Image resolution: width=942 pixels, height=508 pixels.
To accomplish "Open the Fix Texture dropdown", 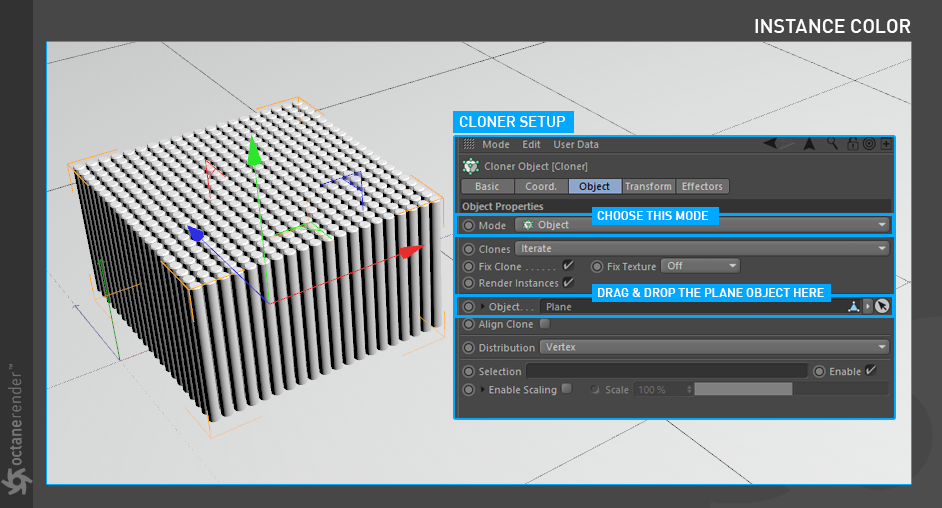I will pyautogui.click(x=702, y=266).
